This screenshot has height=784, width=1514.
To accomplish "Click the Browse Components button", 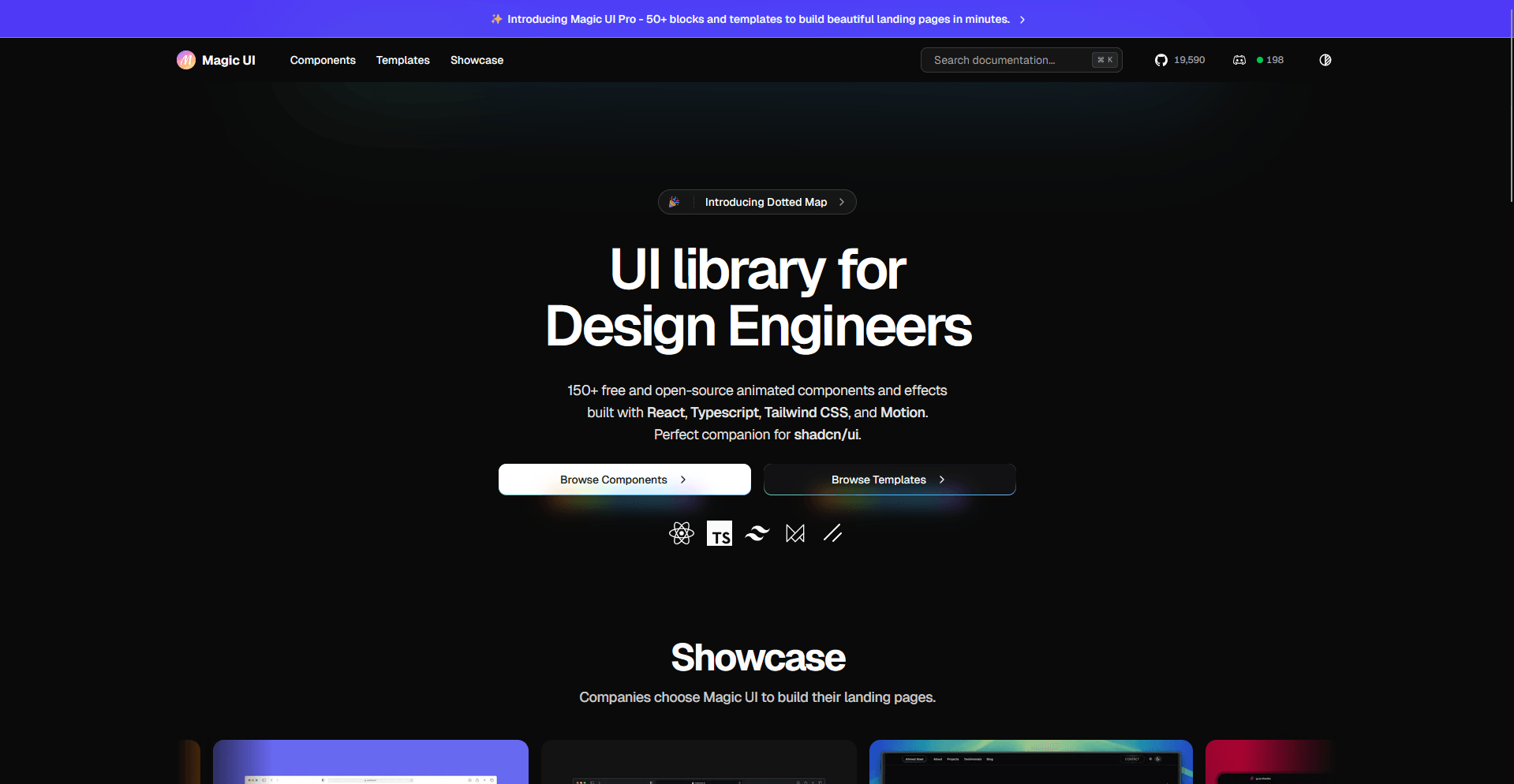I will click(625, 480).
